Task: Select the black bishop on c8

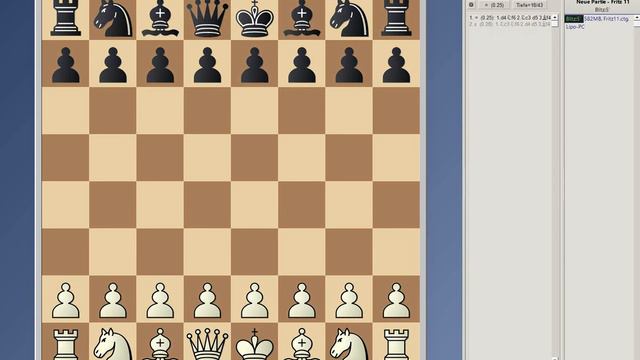Action: point(160,18)
